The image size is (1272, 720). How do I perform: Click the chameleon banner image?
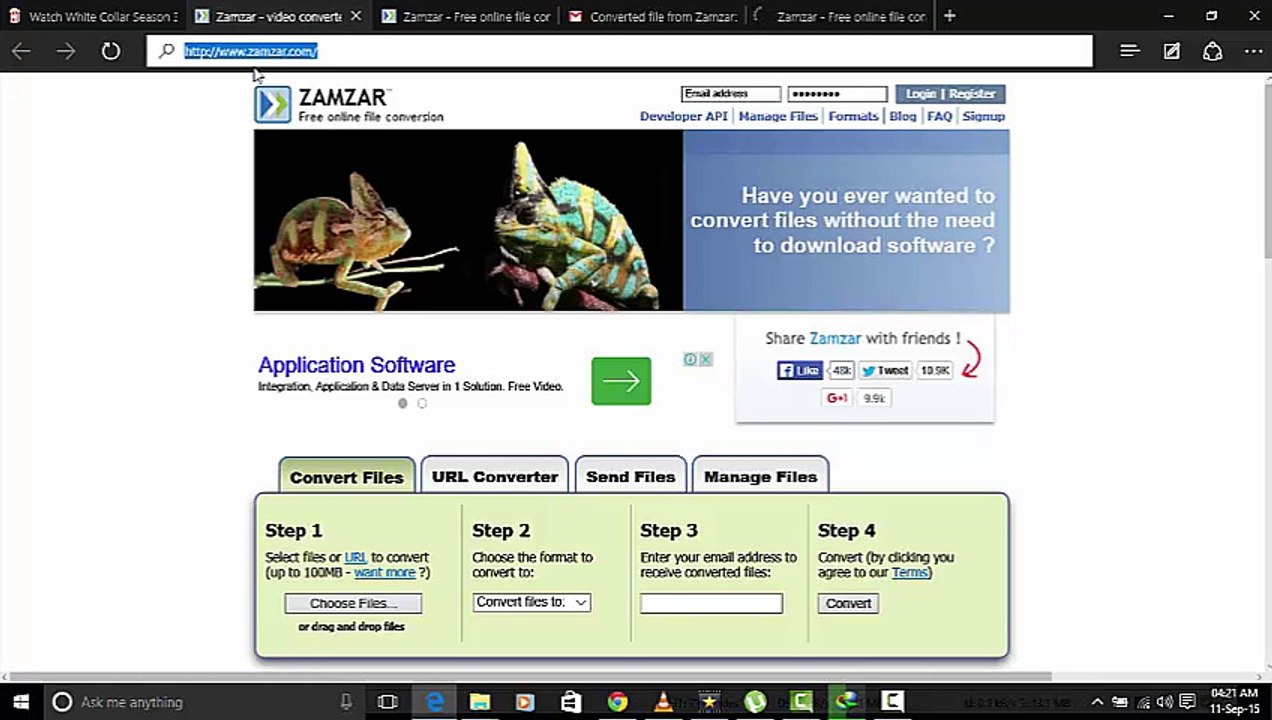[468, 220]
